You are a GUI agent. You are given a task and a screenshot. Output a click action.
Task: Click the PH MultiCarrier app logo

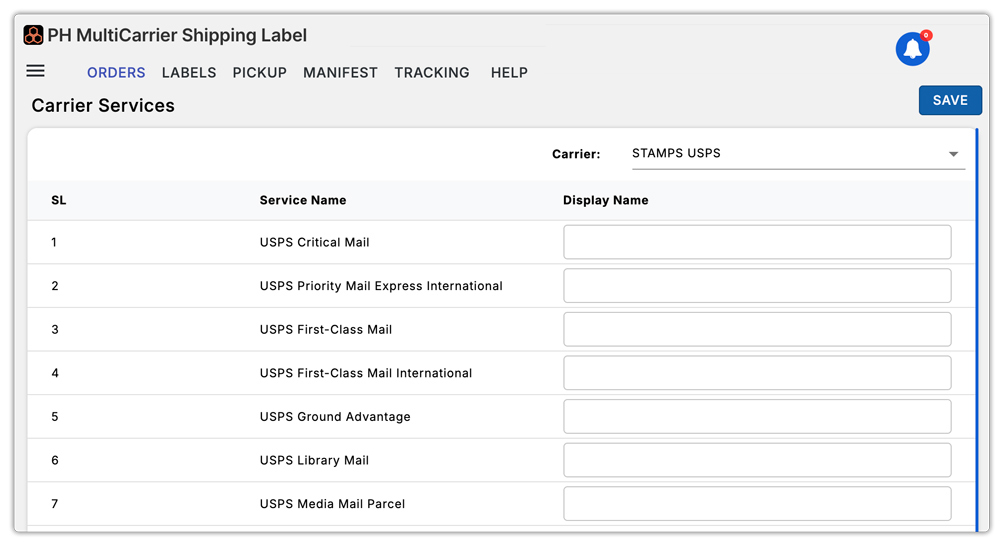coord(33,35)
